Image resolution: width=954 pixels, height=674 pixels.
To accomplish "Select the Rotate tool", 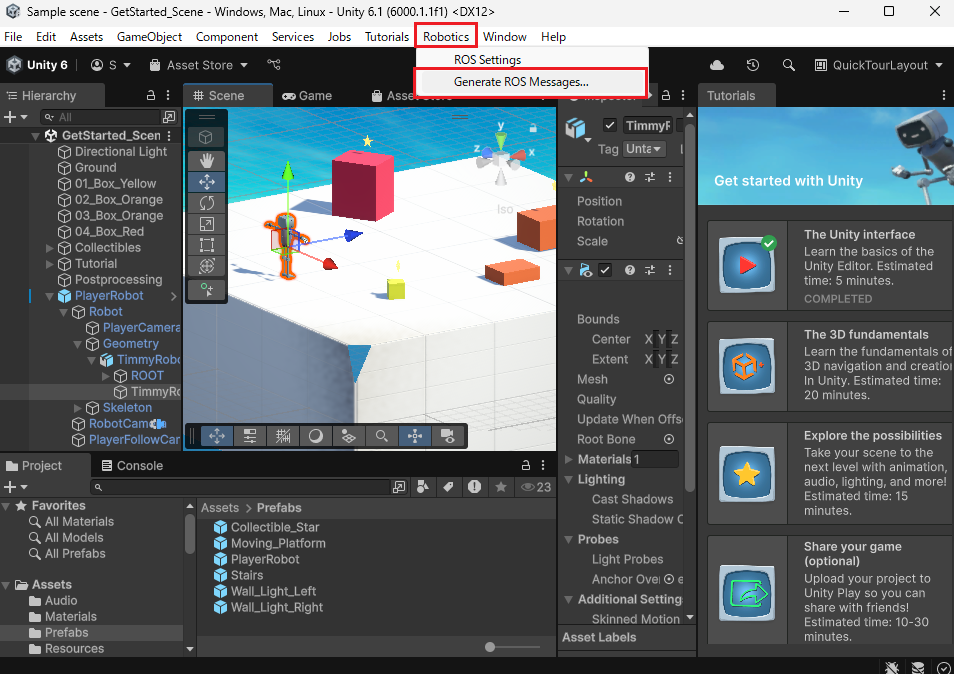I will click(206, 203).
